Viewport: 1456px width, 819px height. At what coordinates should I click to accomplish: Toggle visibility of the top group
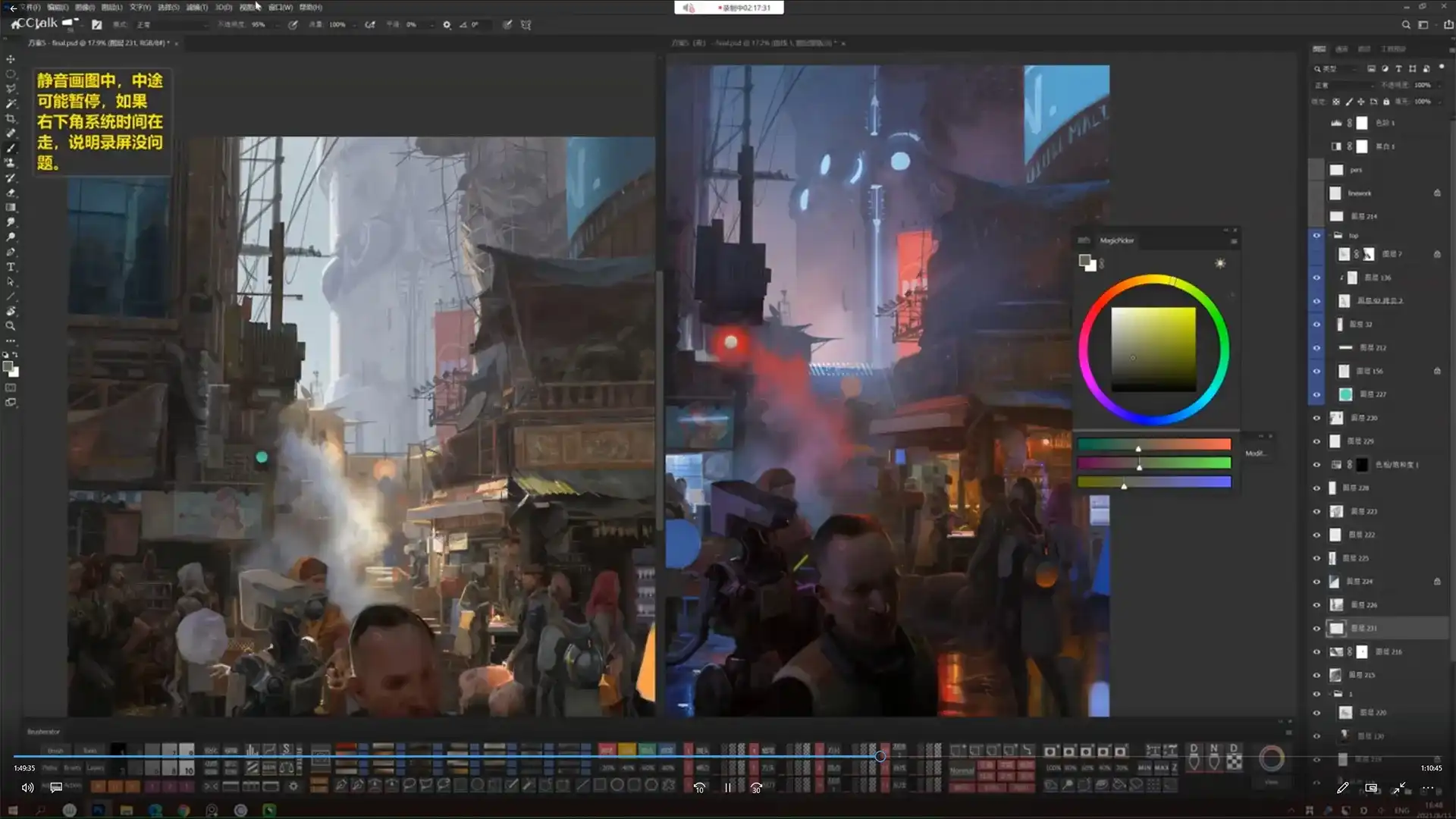click(x=1316, y=236)
